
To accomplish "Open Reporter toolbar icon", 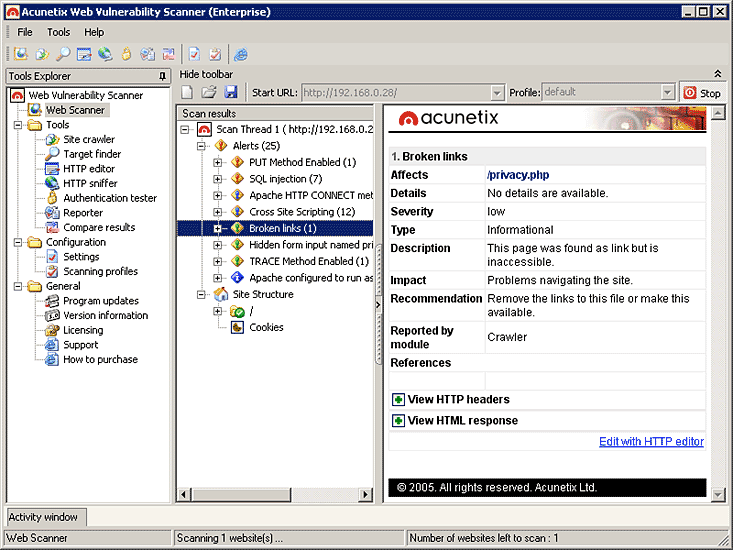I will (x=147, y=54).
